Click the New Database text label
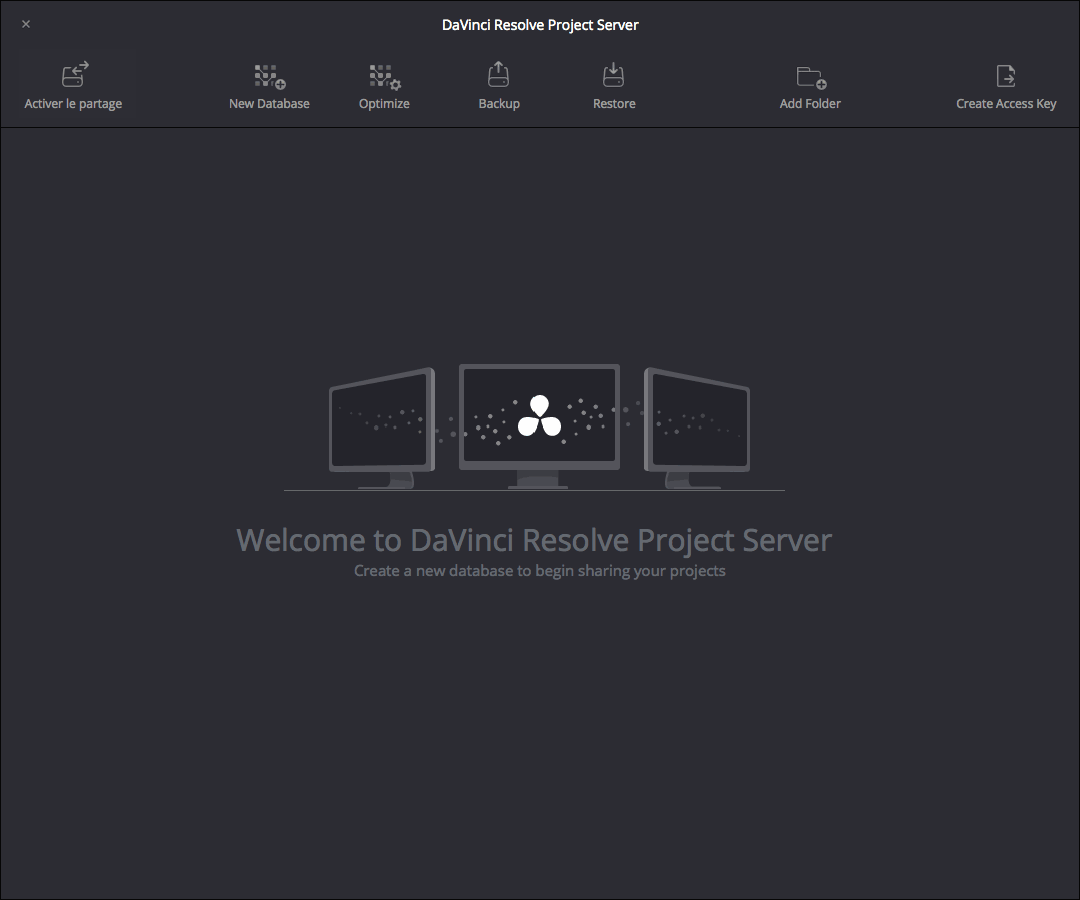The image size is (1080, 900). coord(269,104)
